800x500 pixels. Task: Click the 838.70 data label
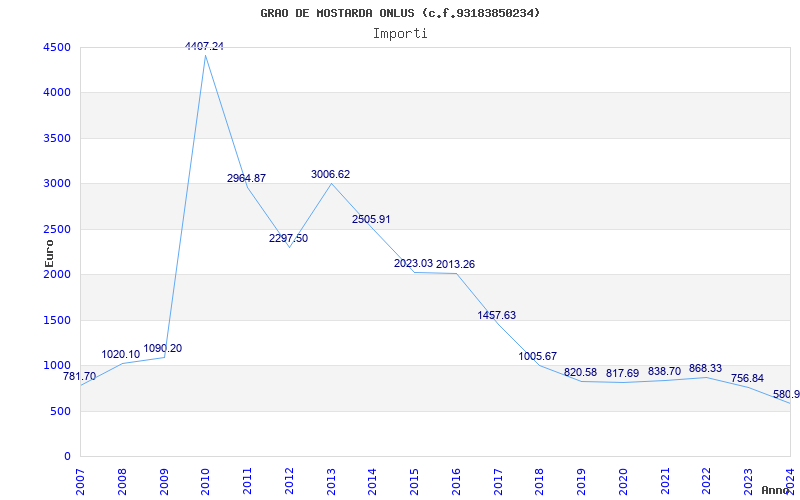(664, 371)
